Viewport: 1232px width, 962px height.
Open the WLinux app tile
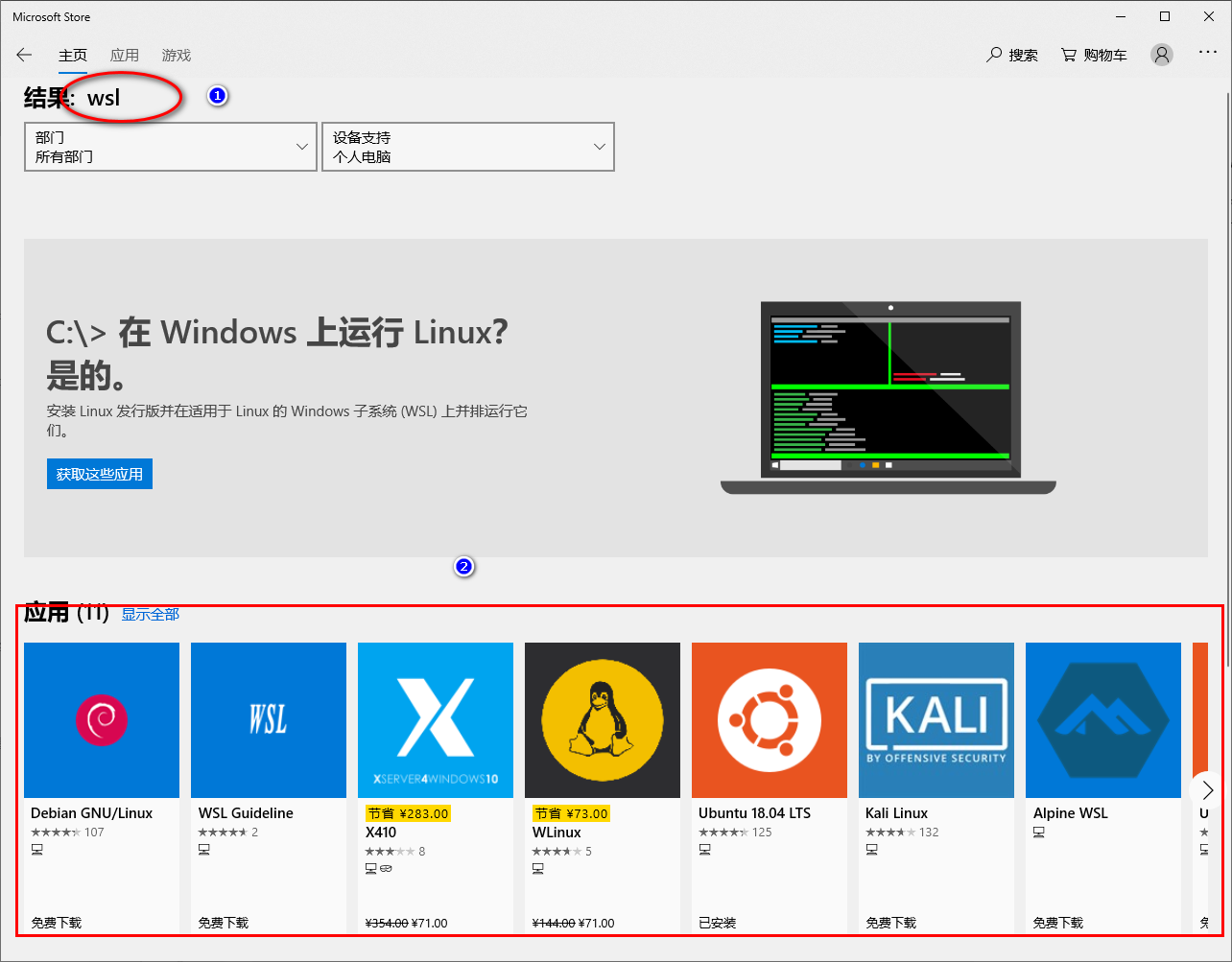pyautogui.click(x=602, y=719)
